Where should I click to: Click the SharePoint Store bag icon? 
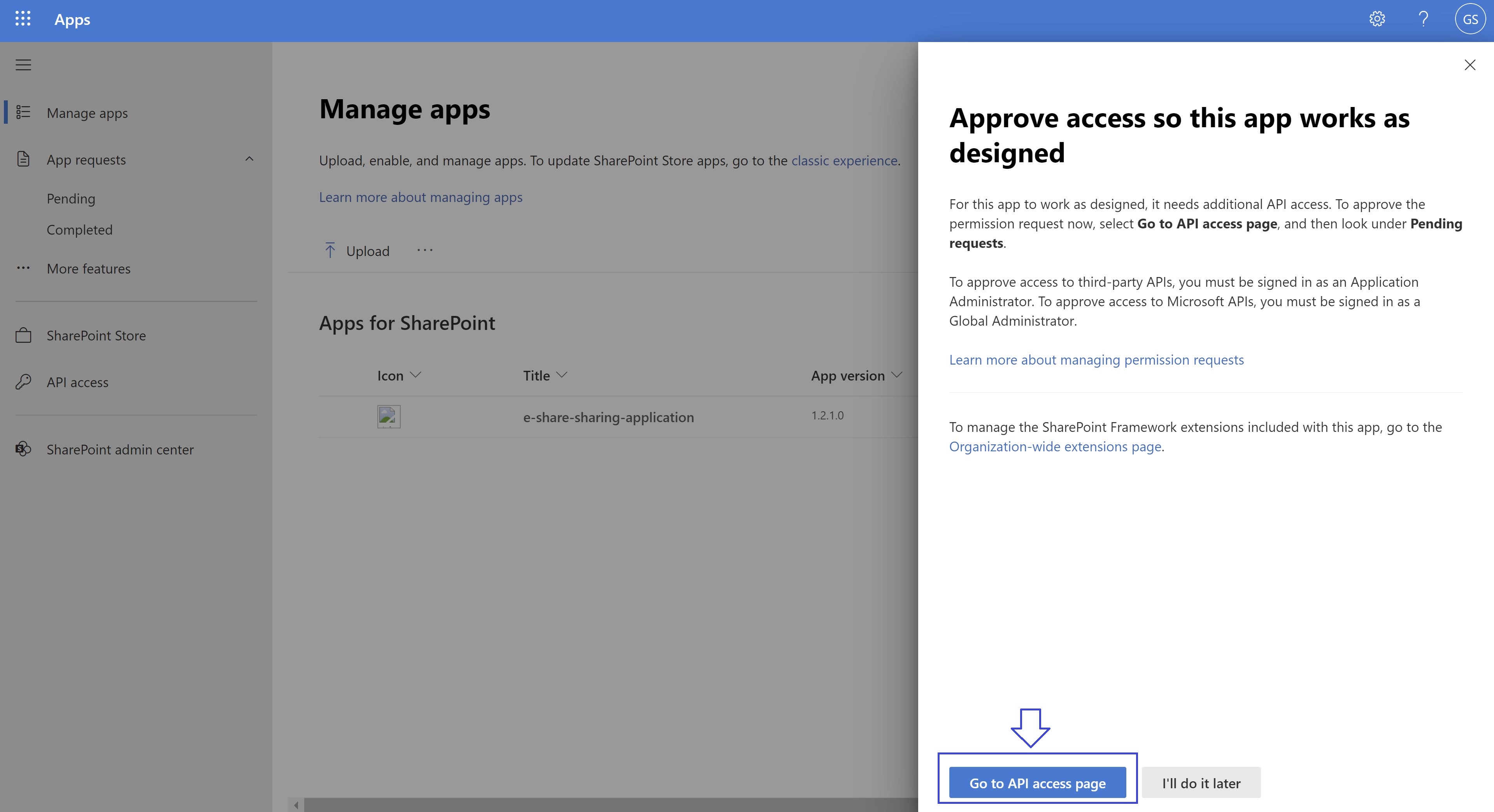[23, 335]
